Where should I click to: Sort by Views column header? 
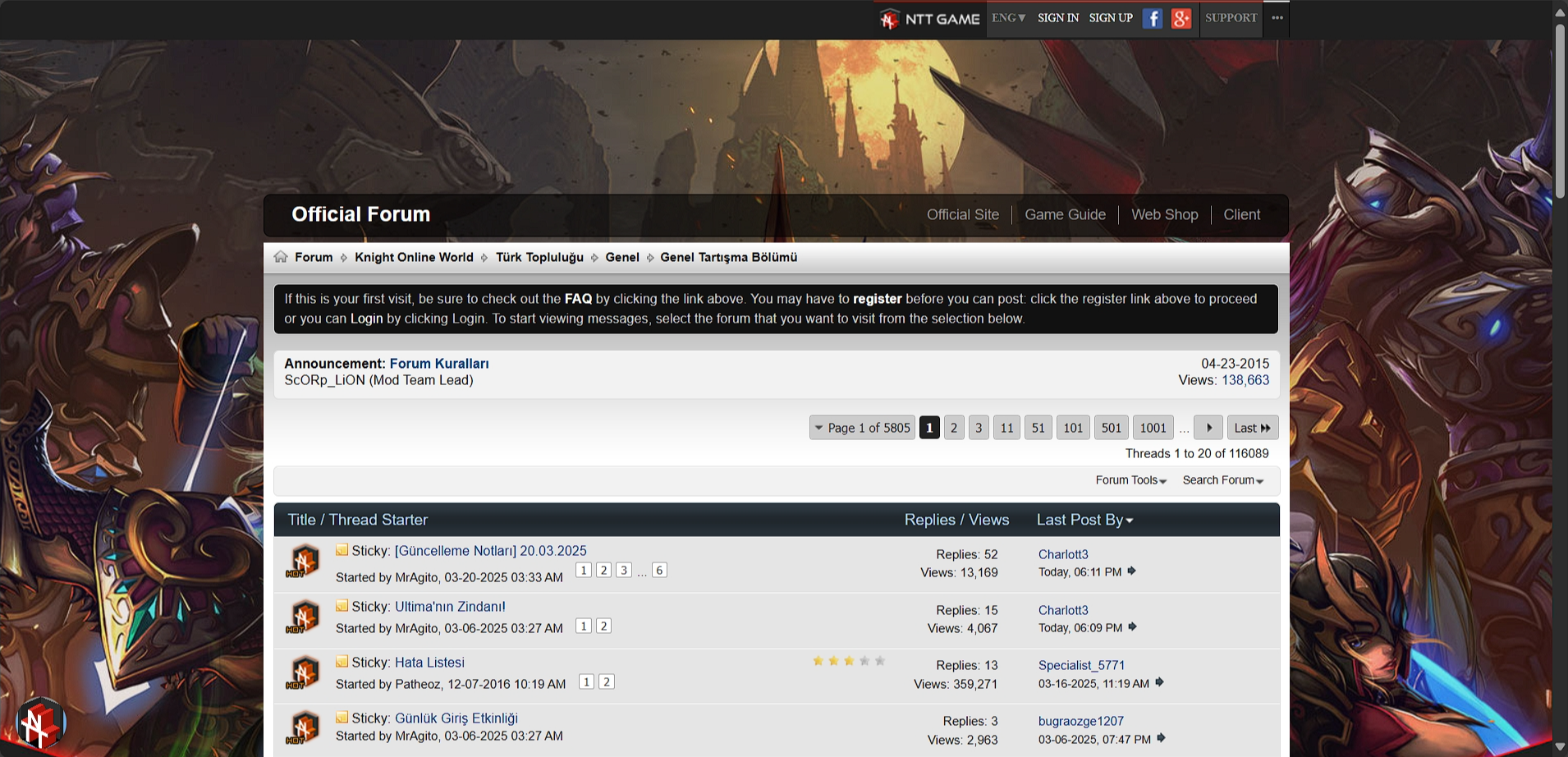(988, 520)
